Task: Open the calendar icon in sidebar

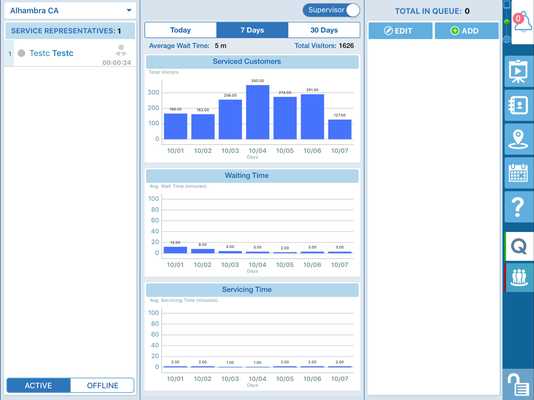Action: point(519,173)
